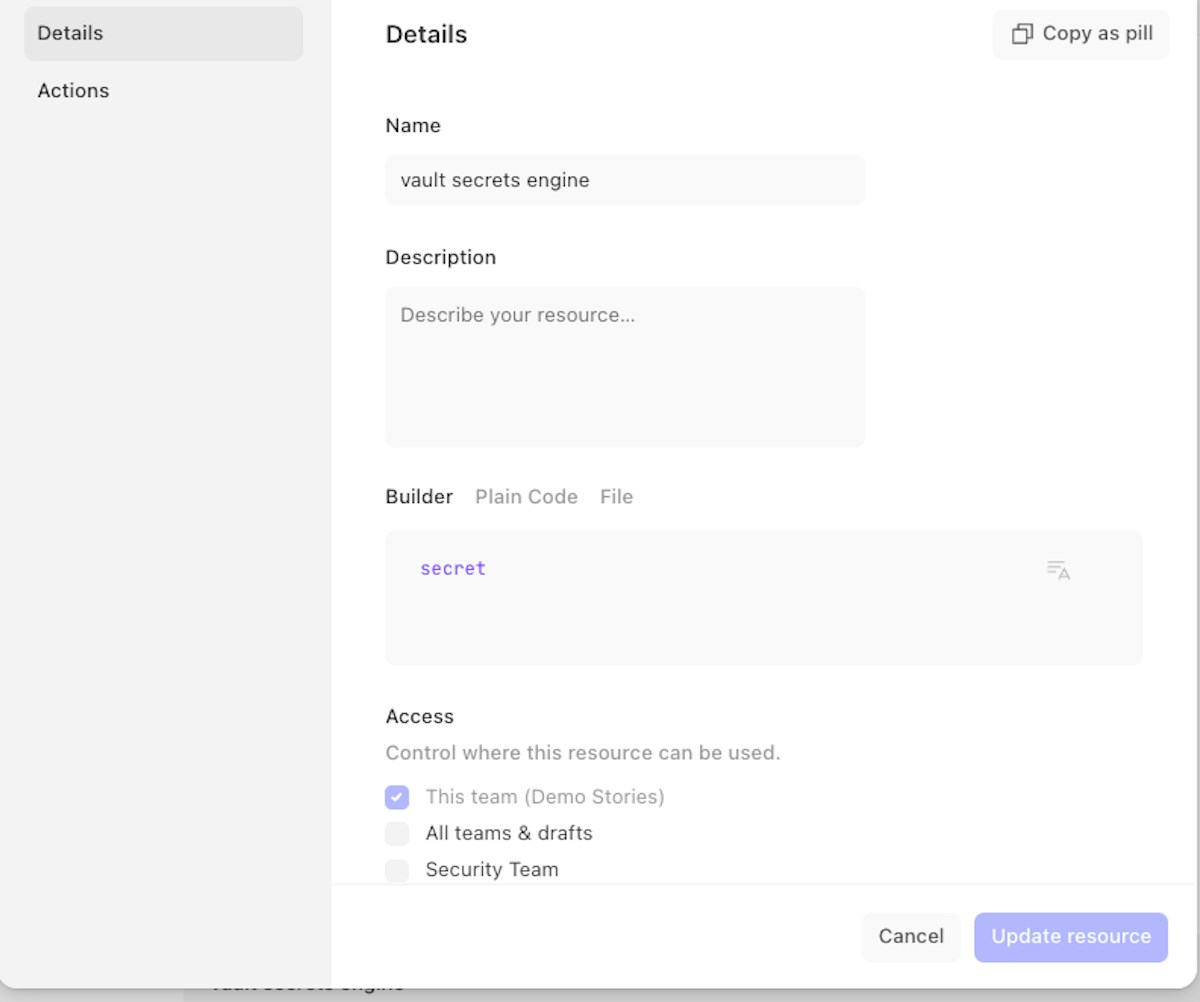This screenshot has width=1200, height=1002.
Task: Select the purple secret value in builder
Action: [453, 568]
